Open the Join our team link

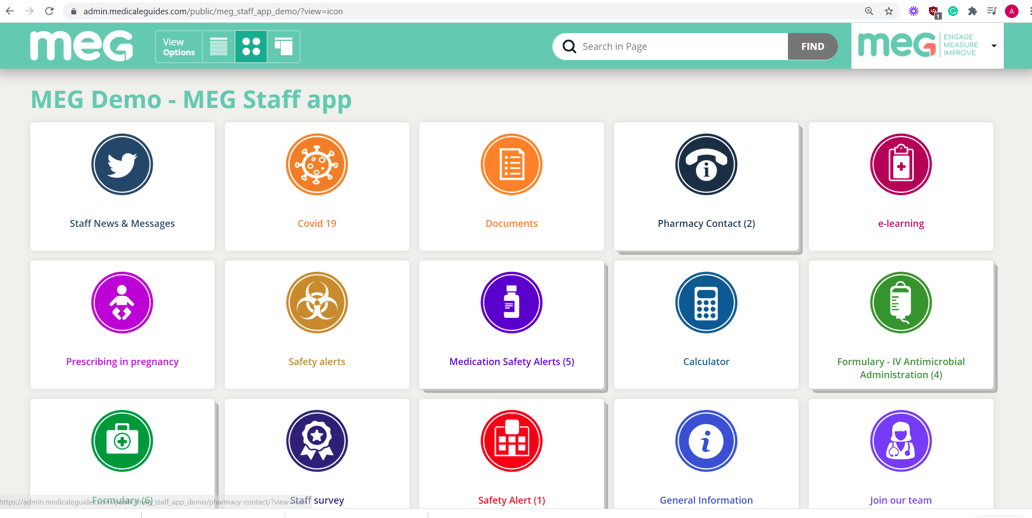pos(900,500)
